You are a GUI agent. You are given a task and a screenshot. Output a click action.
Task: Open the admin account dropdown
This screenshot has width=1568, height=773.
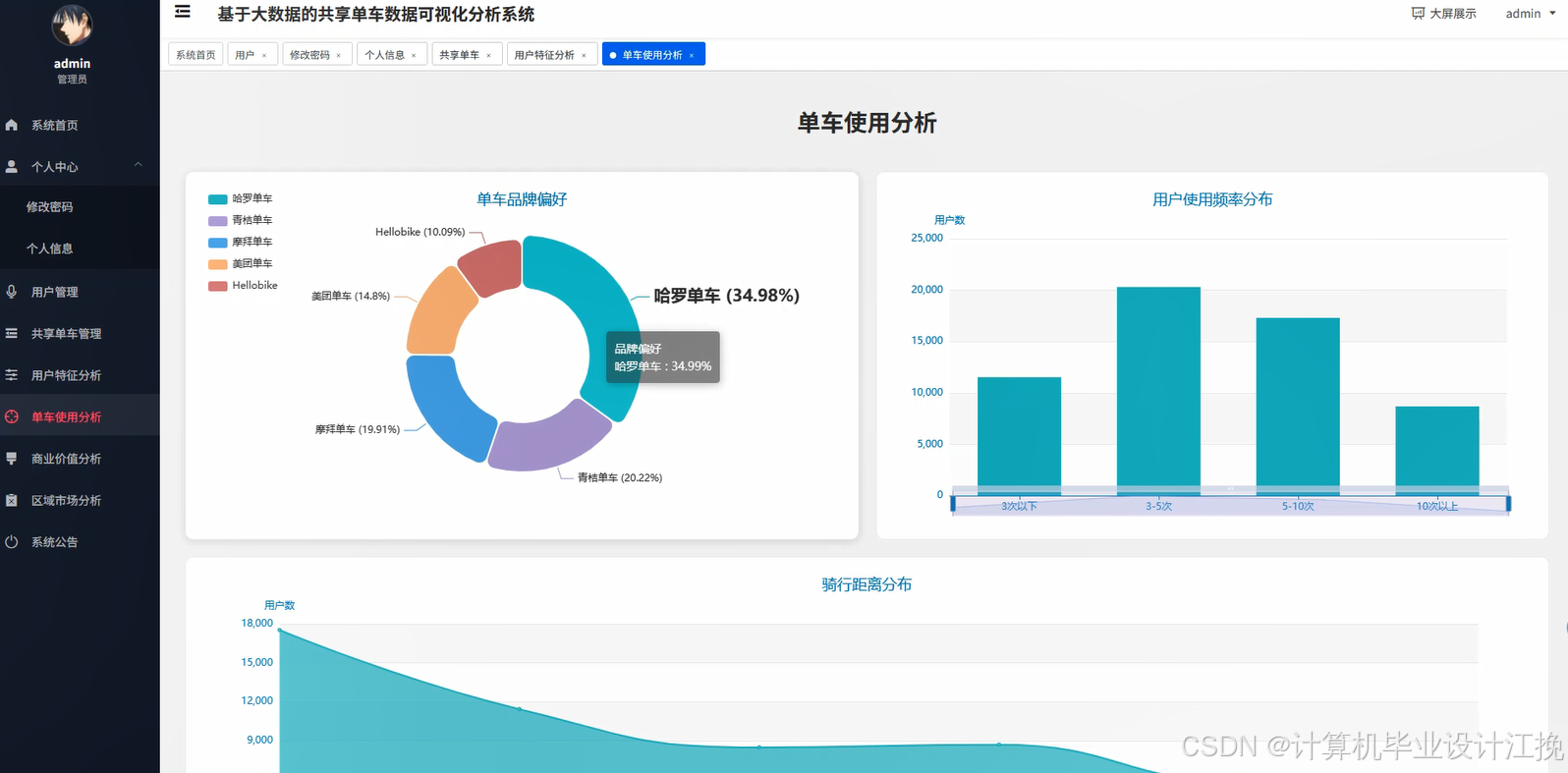pyautogui.click(x=1531, y=14)
